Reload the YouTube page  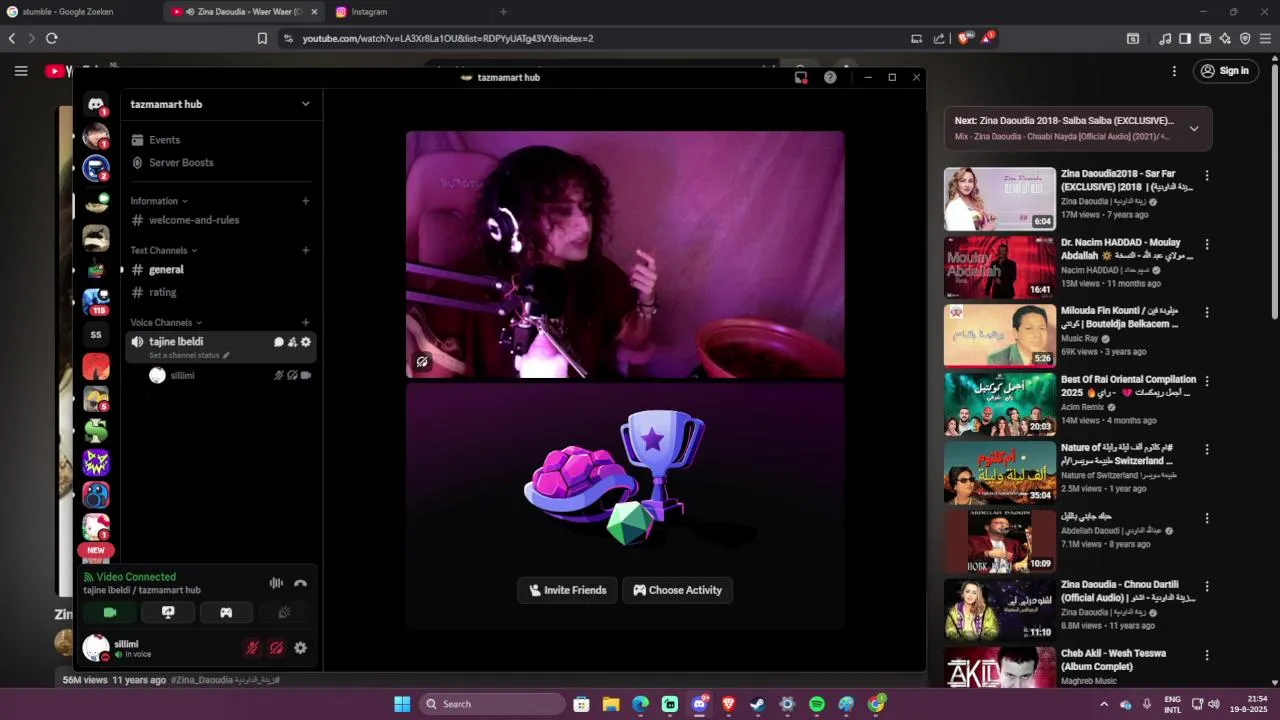pos(52,38)
